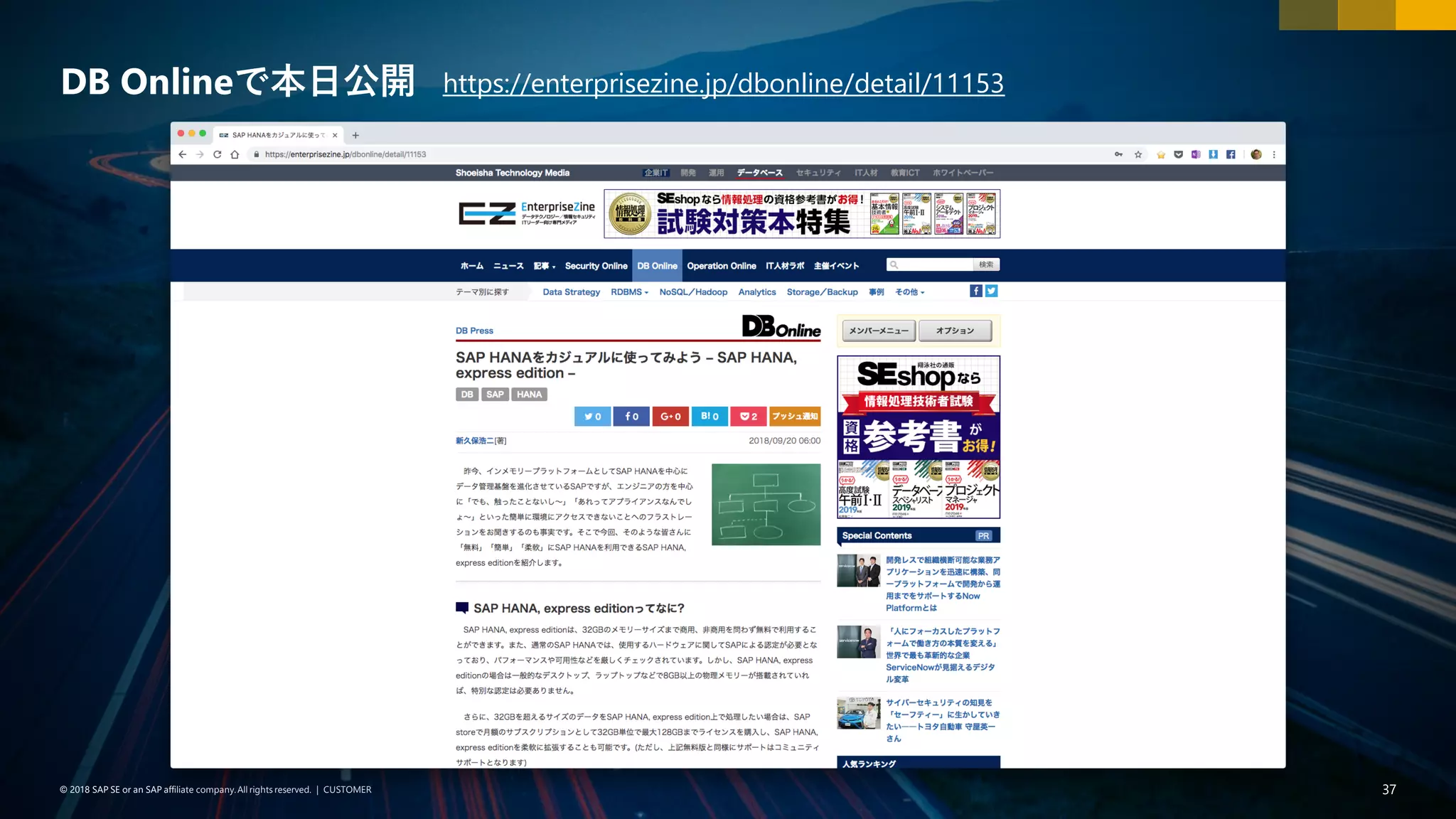Screen dimensions: 1456x819
Task: Open the Data Strategy theme link
Action: [571, 292]
